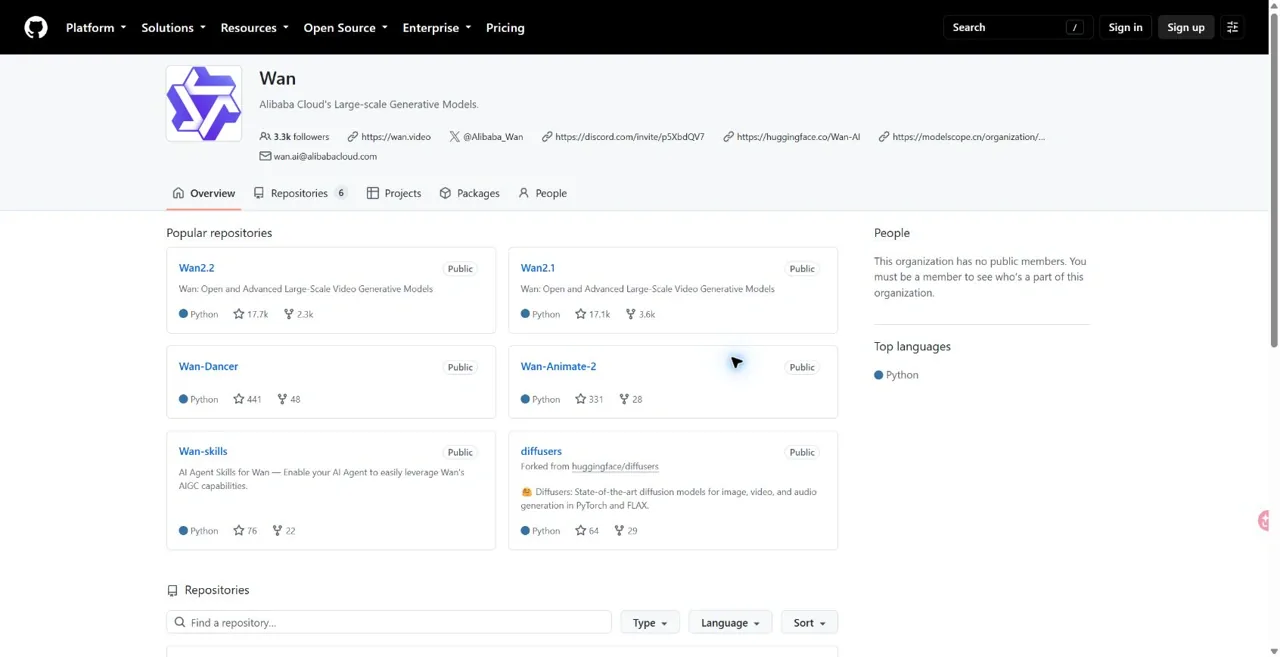View the 2.3k forks of Wan2.2
The width and height of the screenshot is (1280, 657).
click(x=298, y=314)
